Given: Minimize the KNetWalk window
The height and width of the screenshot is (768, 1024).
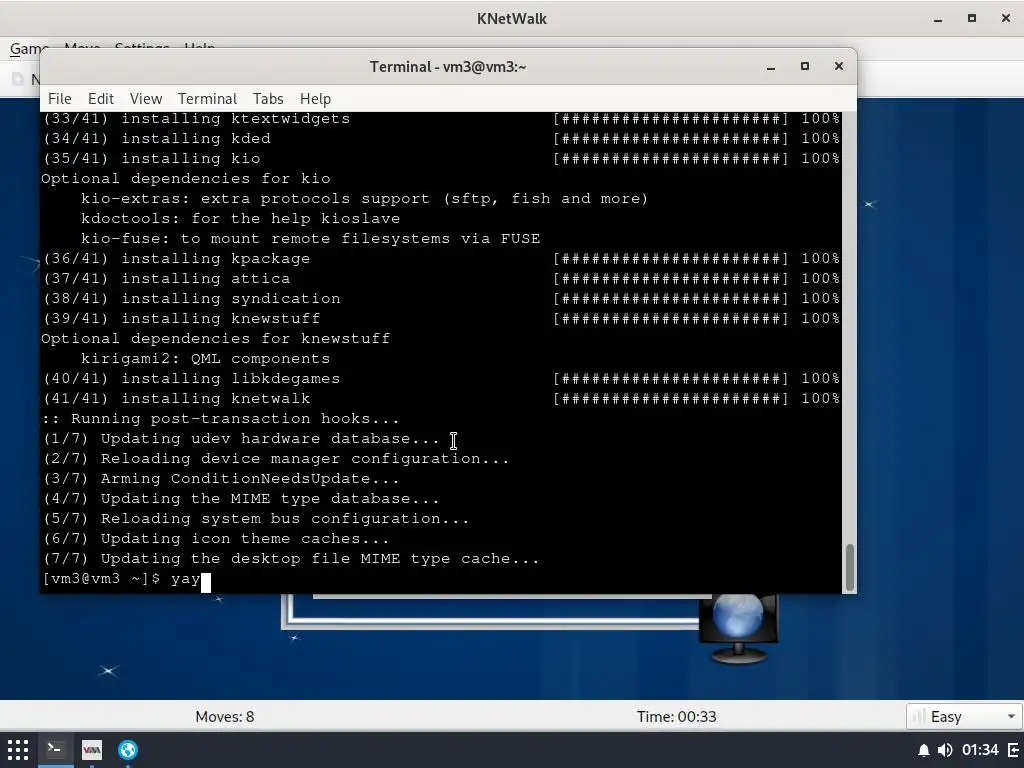Looking at the screenshot, I should [938, 19].
